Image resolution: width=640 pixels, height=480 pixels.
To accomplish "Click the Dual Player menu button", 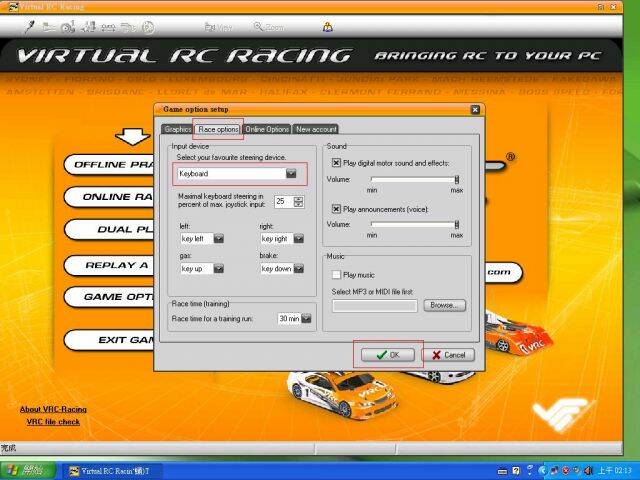I will click(109, 229).
